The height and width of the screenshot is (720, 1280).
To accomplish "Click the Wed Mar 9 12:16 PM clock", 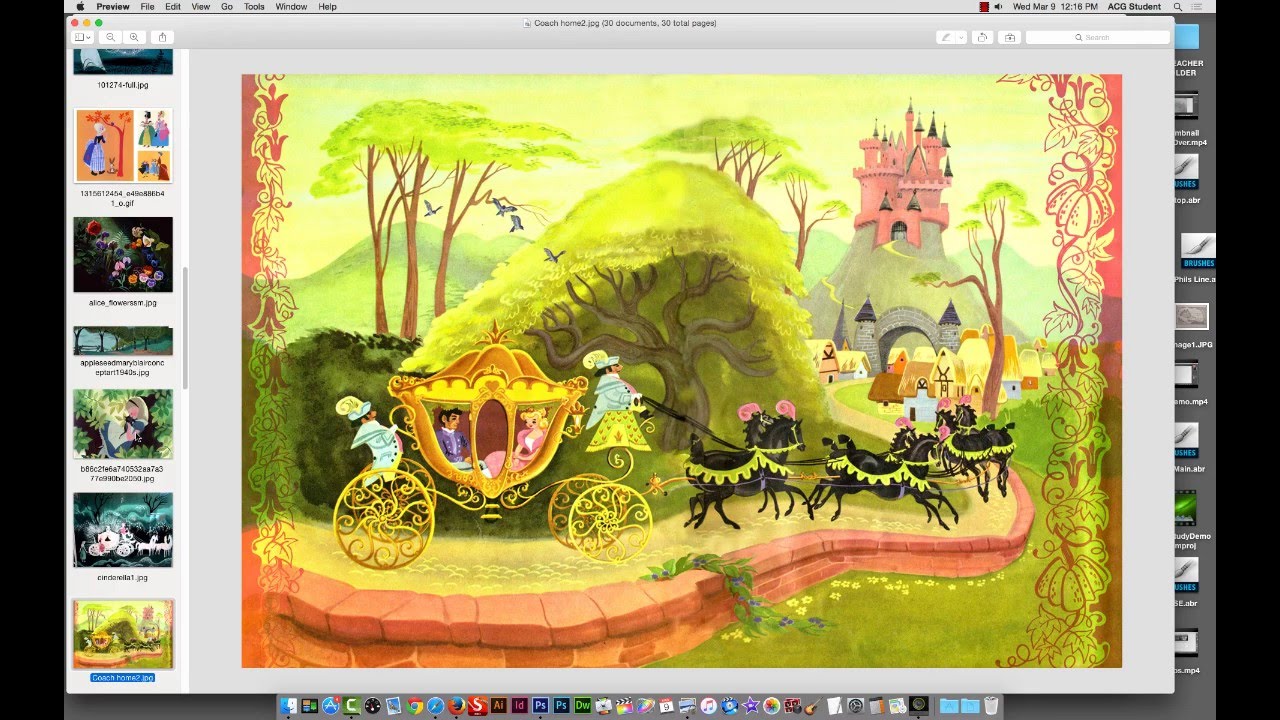I will [1056, 7].
